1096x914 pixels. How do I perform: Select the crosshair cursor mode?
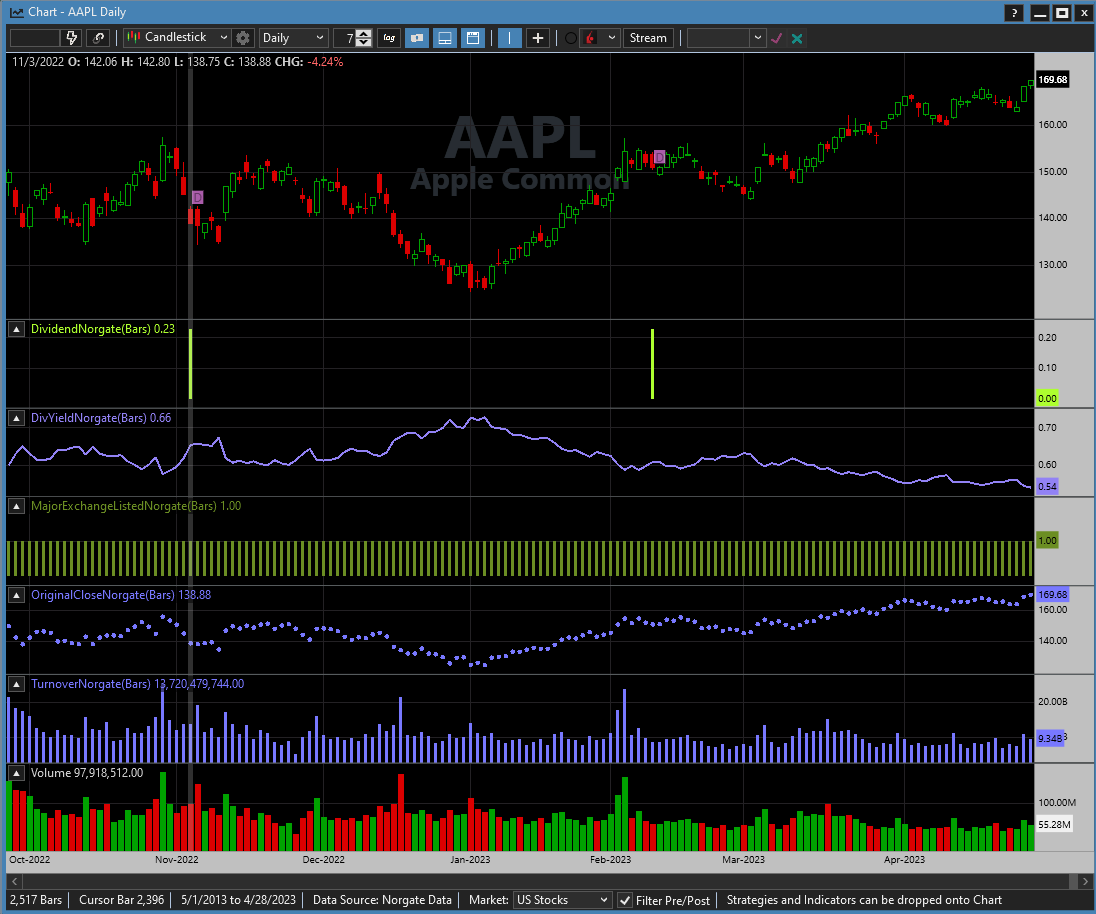pos(538,38)
